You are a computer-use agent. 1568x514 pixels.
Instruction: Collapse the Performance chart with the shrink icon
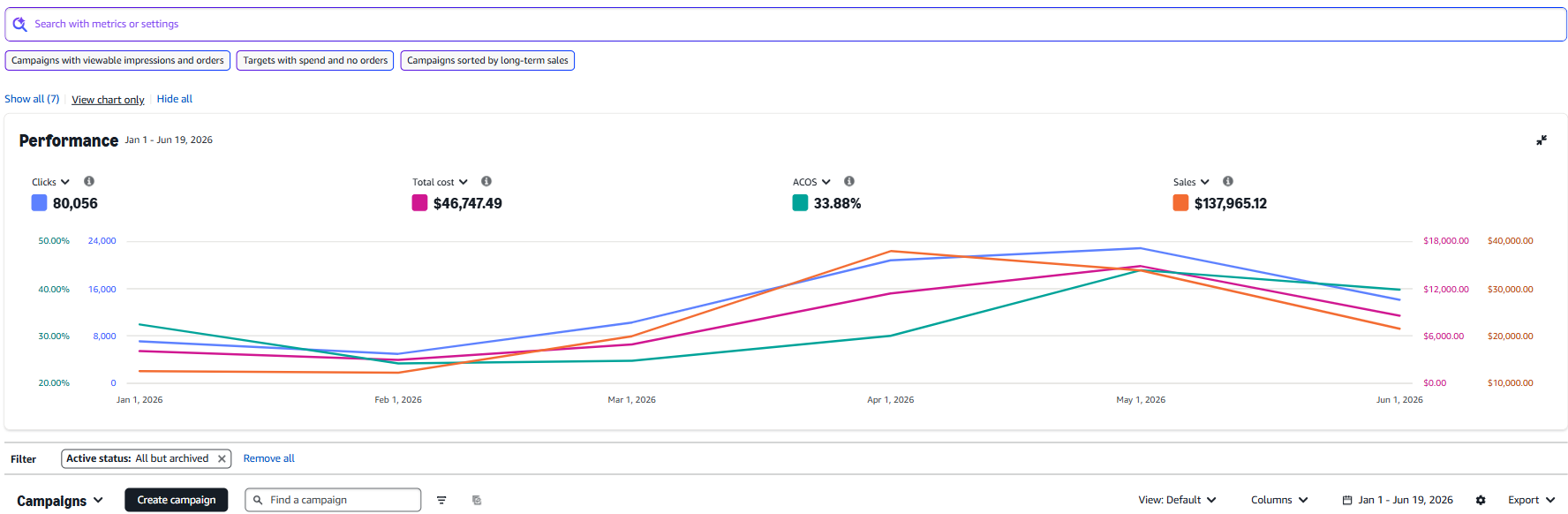[1542, 140]
